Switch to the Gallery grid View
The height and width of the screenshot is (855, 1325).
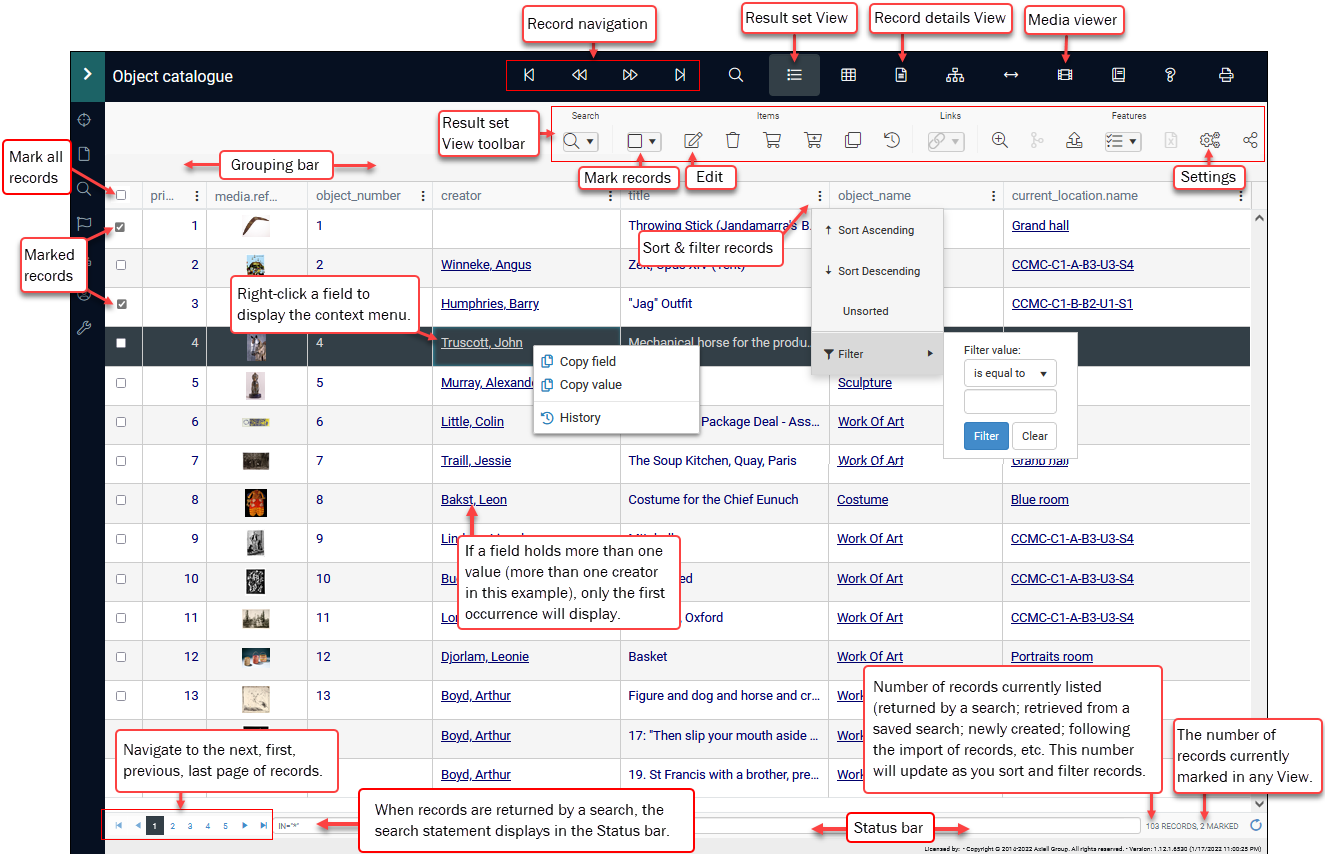[x=846, y=75]
